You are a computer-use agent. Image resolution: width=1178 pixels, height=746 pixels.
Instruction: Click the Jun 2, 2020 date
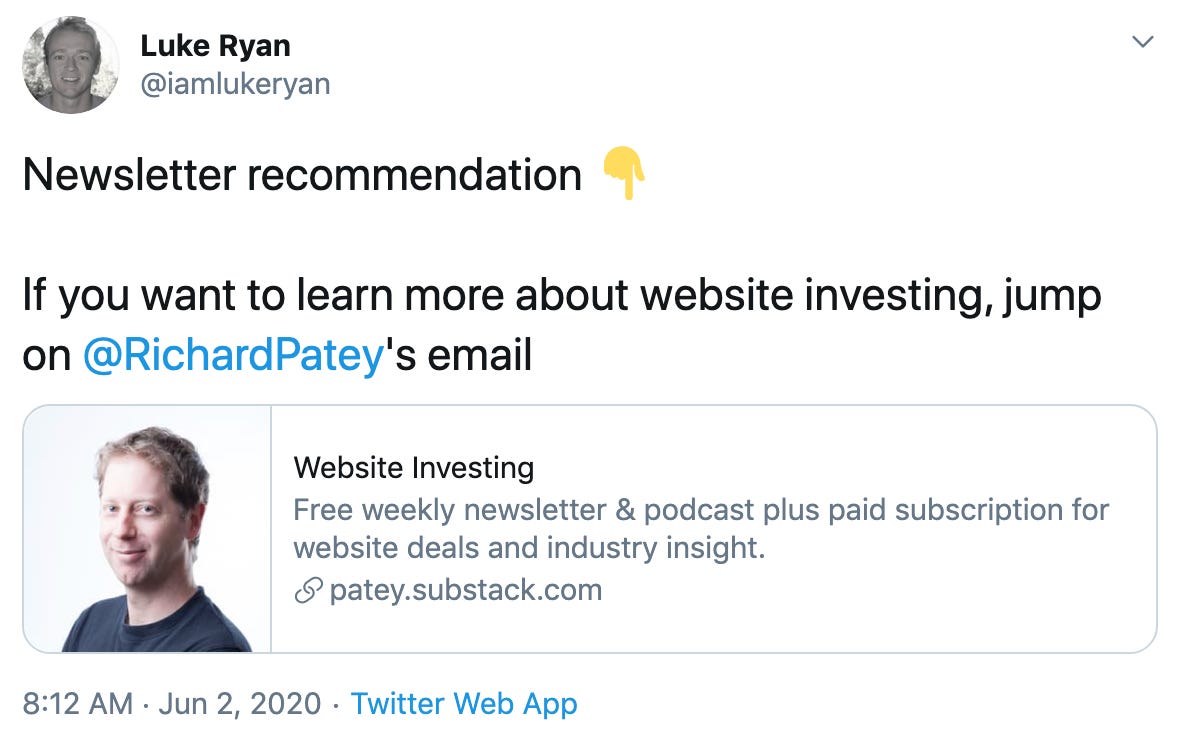pos(240,704)
